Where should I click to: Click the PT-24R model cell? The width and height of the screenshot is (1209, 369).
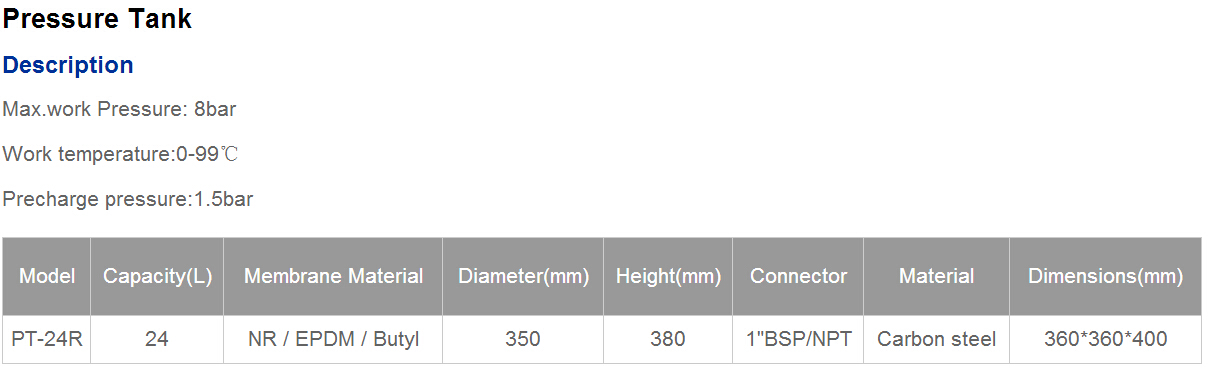coord(47,339)
